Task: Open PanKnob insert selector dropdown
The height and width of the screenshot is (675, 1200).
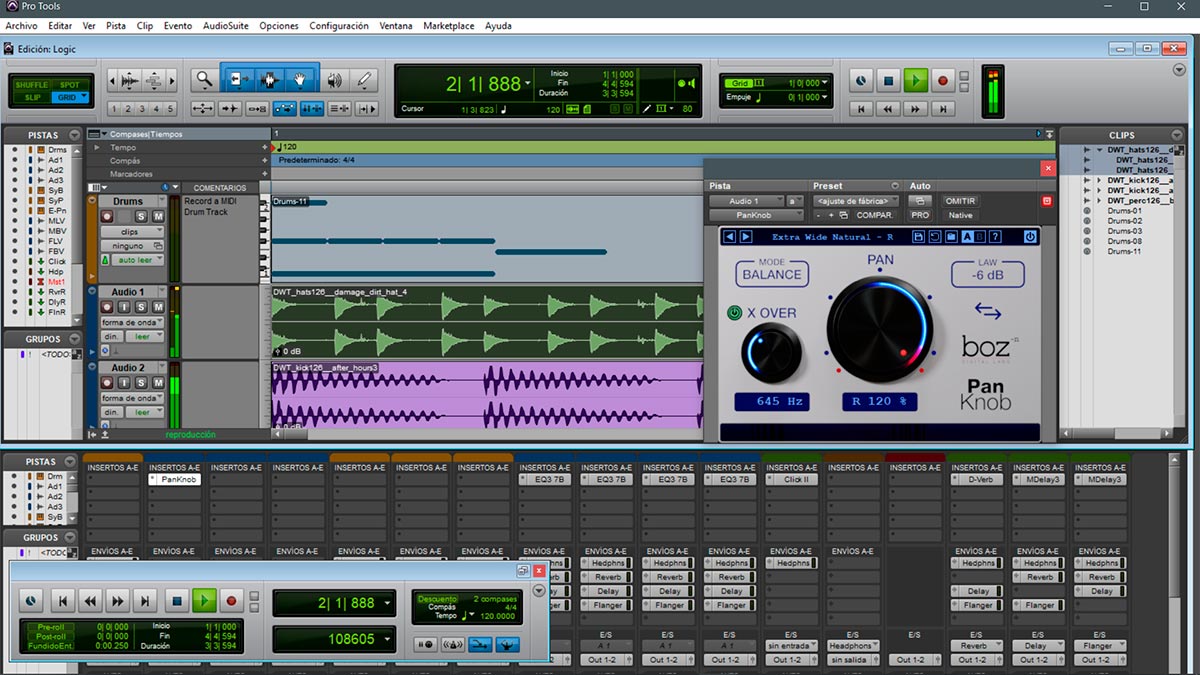Action: [756, 215]
